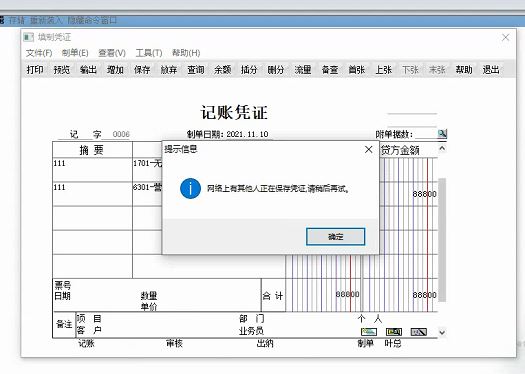Click the first light-blue icon below 个人

[369, 332]
